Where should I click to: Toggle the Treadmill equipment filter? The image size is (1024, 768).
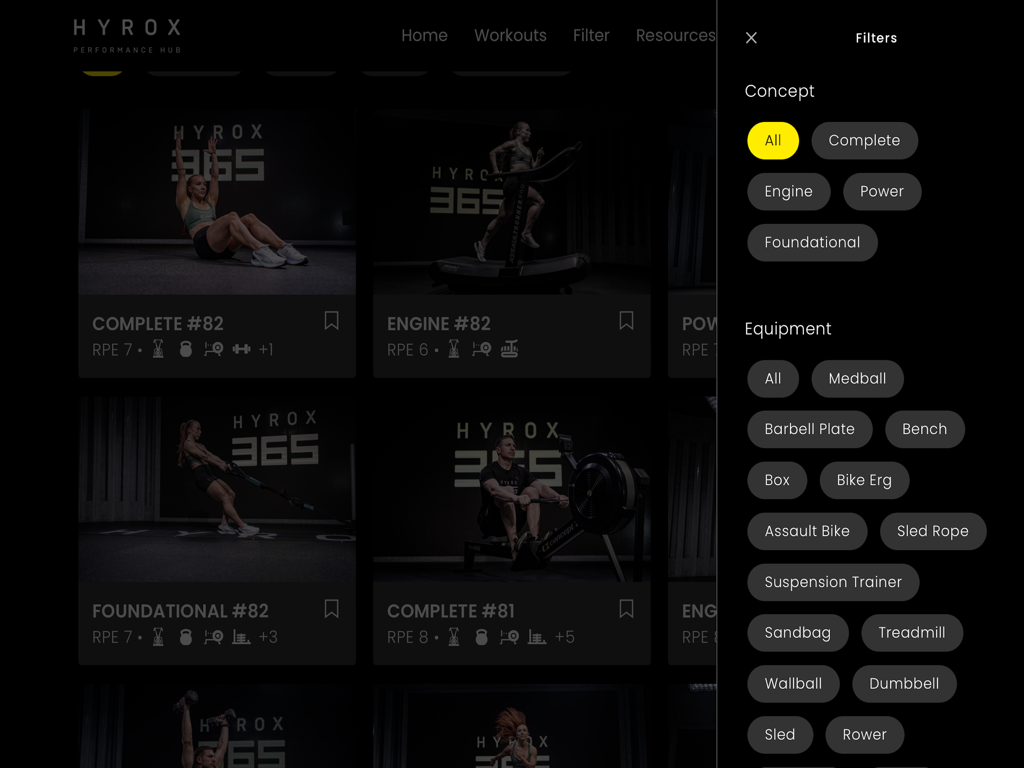tap(912, 633)
